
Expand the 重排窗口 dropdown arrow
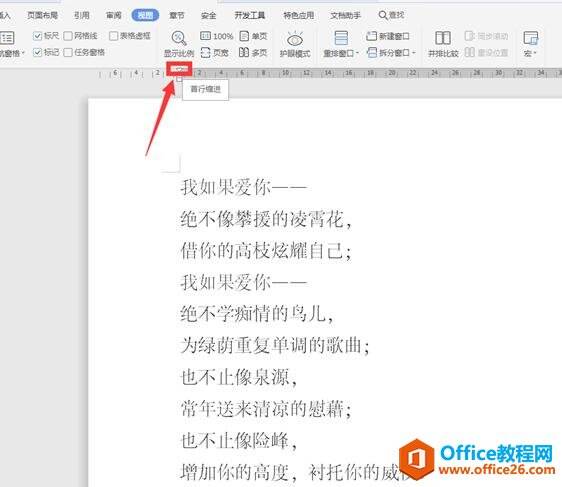(x=357, y=53)
